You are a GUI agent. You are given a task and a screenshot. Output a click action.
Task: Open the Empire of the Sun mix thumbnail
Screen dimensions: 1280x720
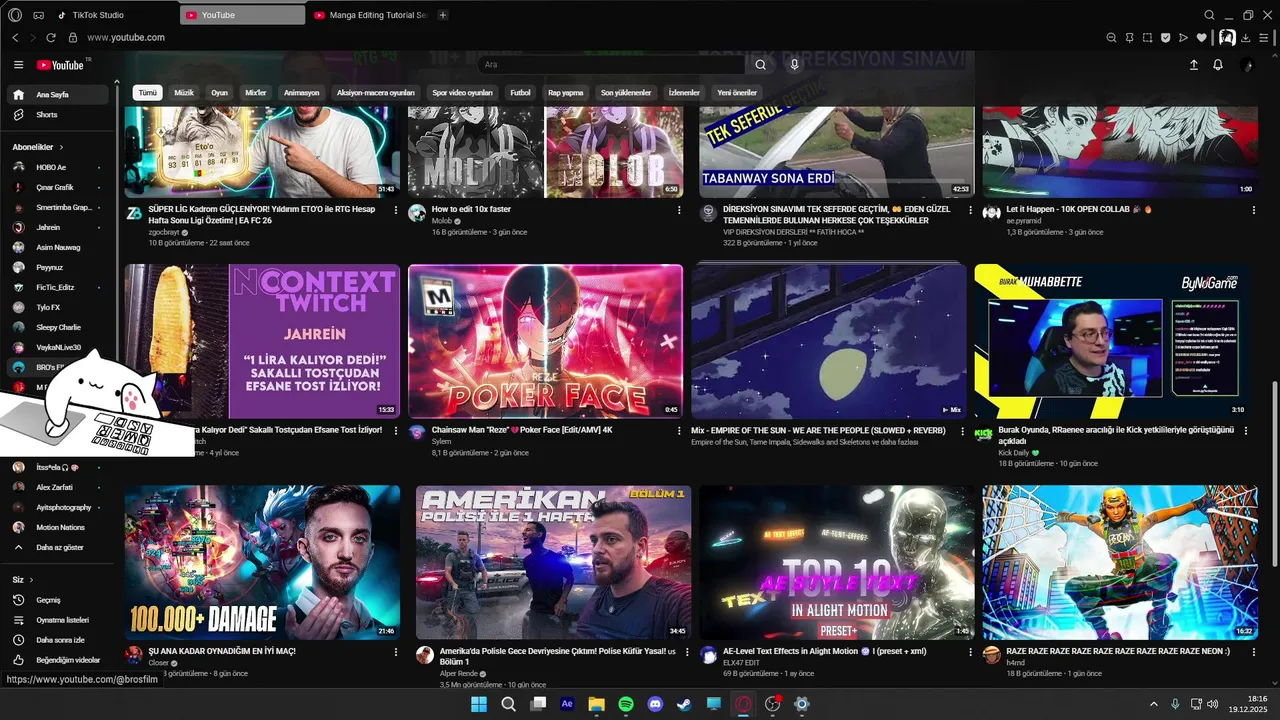829,341
